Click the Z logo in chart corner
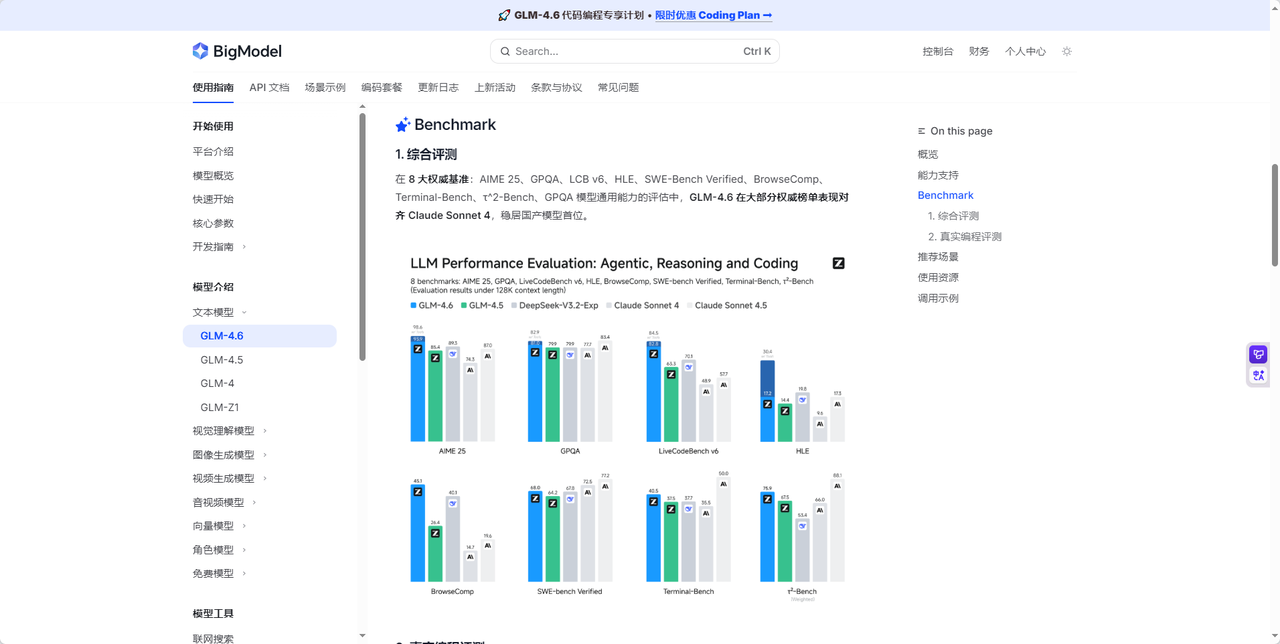The image size is (1280, 644). coord(838,263)
